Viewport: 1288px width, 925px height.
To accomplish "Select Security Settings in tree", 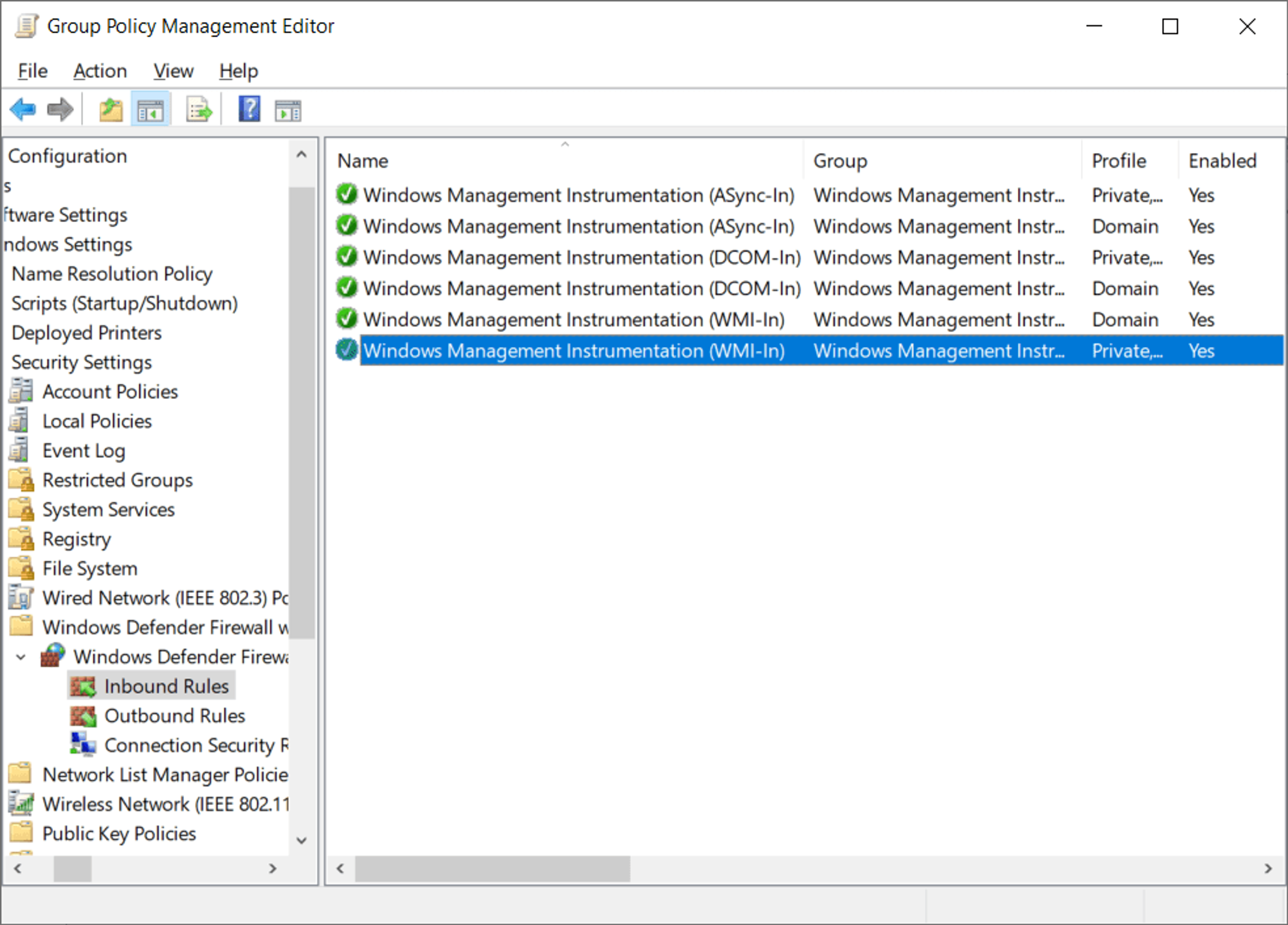I will coord(82,362).
